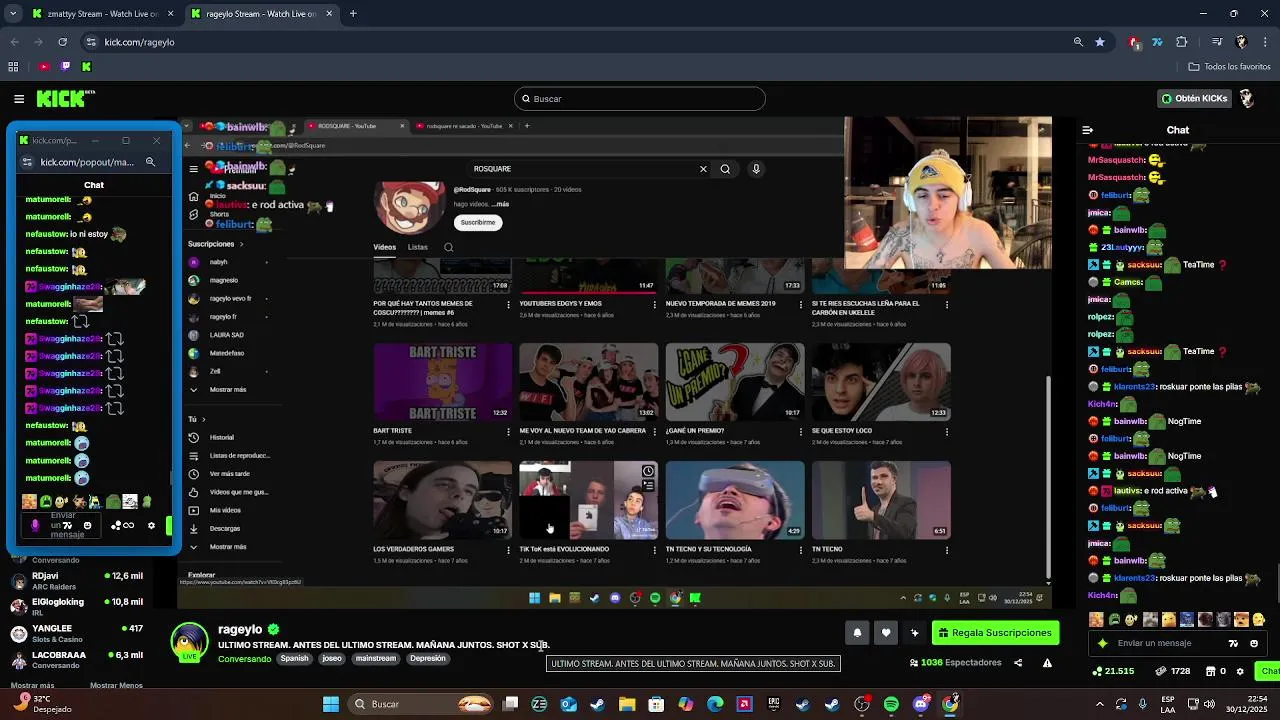Open RDjavi channel in sidebar
This screenshot has height=720, width=1280.
click(76, 580)
